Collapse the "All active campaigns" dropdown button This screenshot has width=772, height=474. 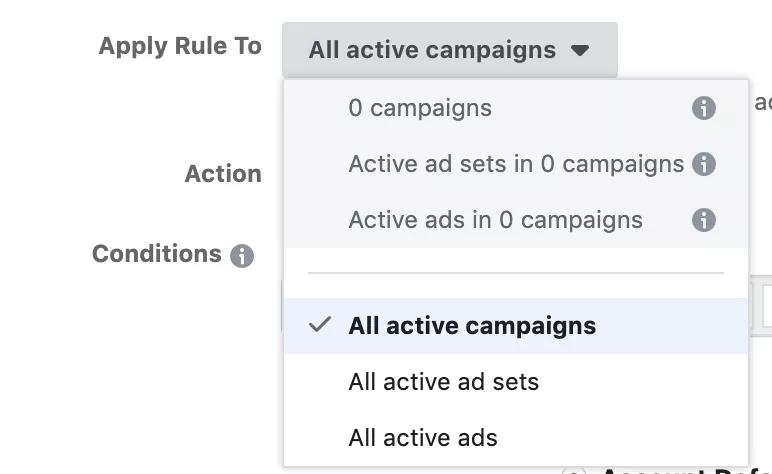(x=449, y=50)
